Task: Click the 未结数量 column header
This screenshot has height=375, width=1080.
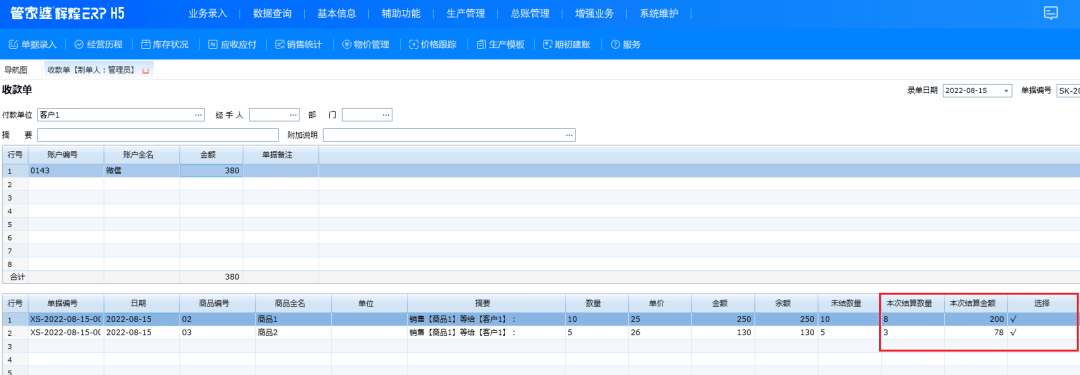Action: (x=849, y=303)
